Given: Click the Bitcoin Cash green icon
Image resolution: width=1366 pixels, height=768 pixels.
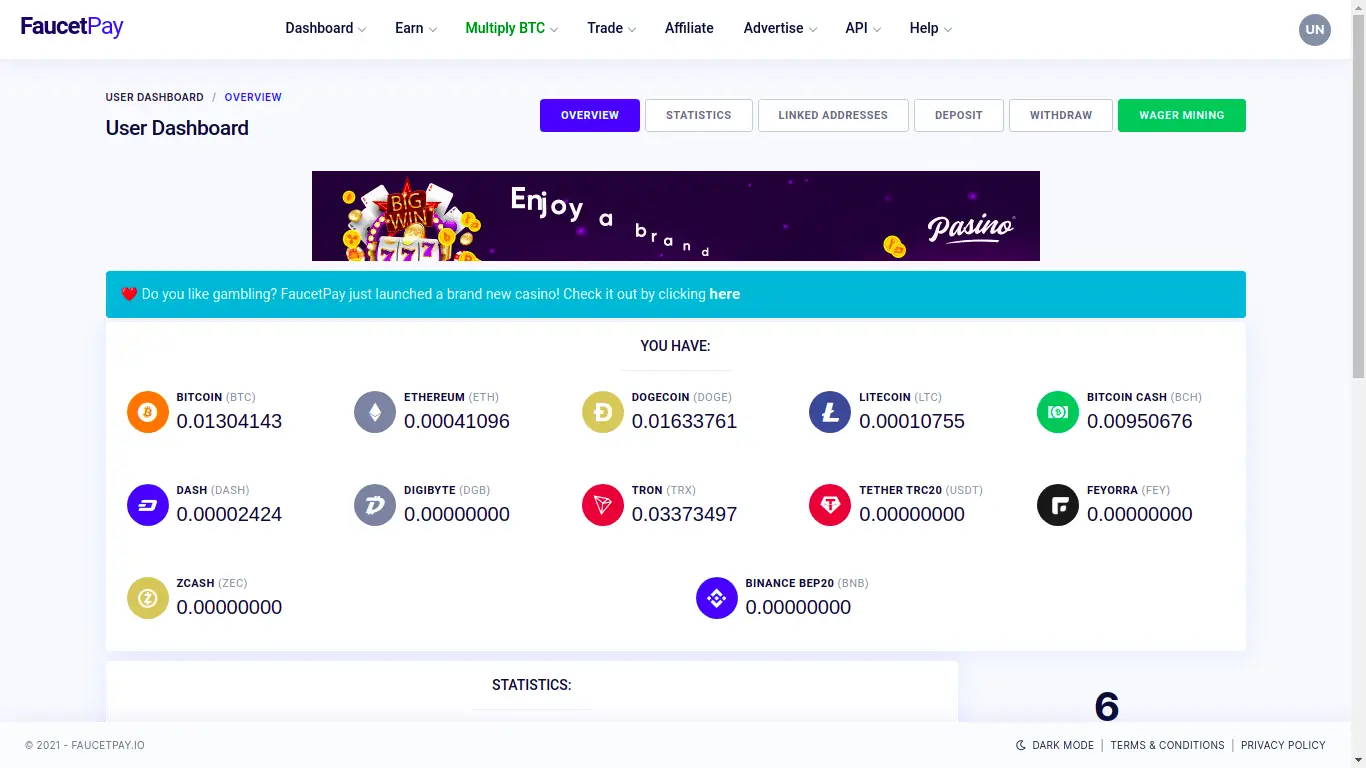Looking at the screenshot, I should 1058,412.
